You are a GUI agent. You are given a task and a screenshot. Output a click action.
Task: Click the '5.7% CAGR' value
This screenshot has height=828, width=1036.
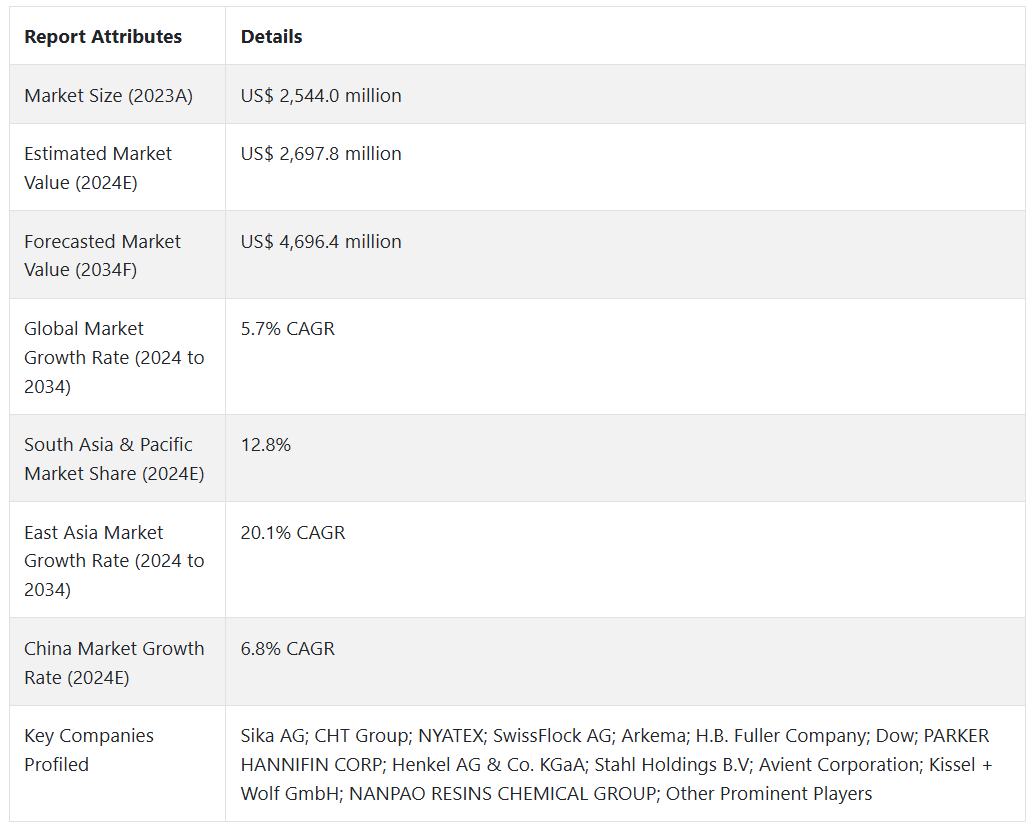tap(288, 329)
